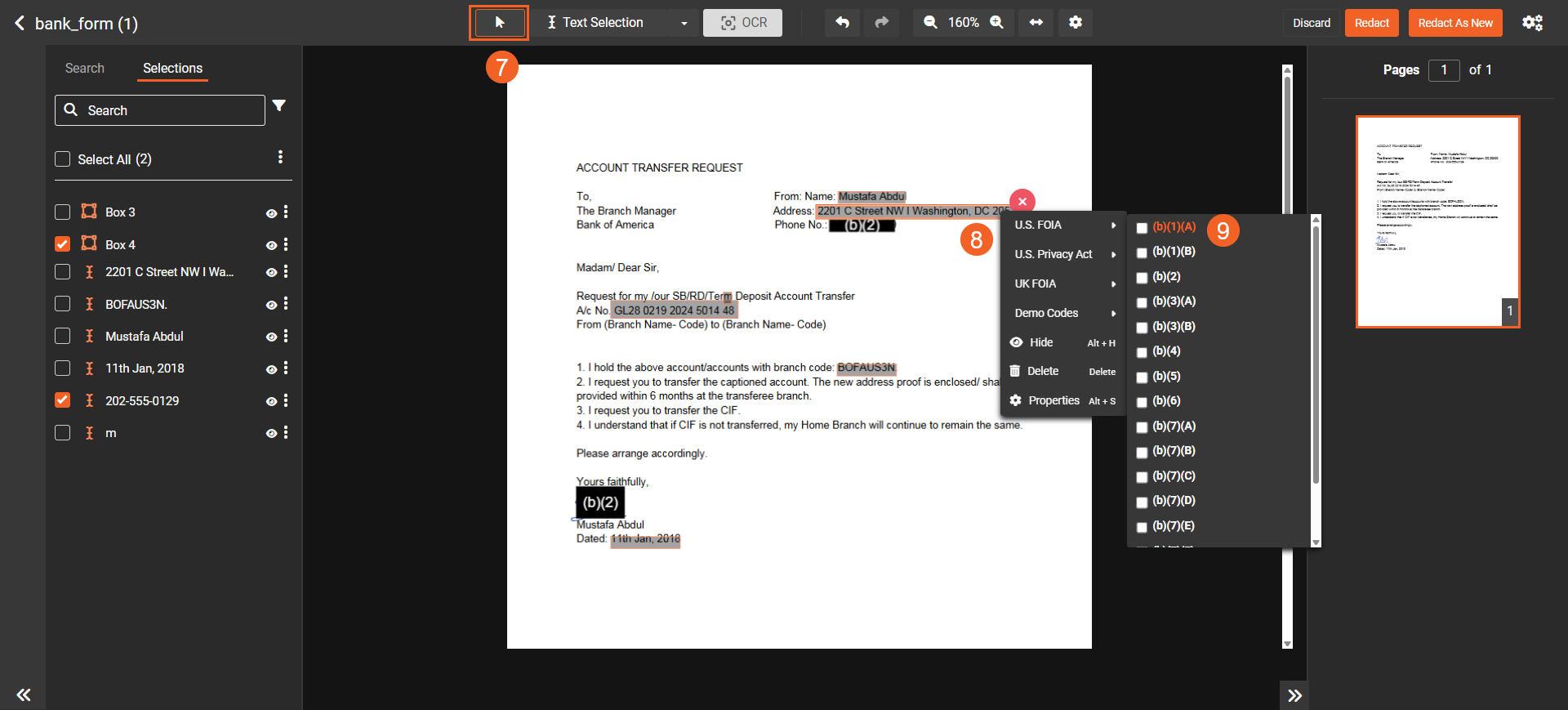
Task: Check the (b)(1)(A) exemption code checkbox
Action: pyautogui.click(x=1142, y=228)
